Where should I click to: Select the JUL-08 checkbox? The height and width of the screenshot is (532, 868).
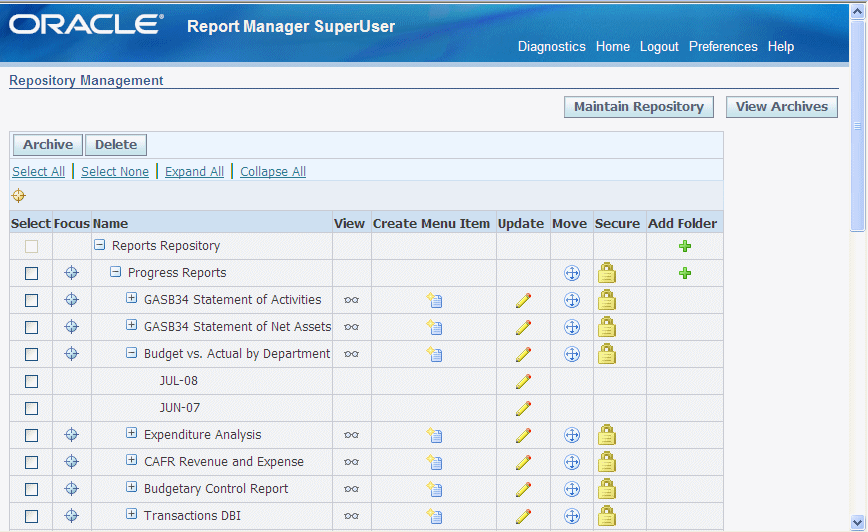[32, 381]
